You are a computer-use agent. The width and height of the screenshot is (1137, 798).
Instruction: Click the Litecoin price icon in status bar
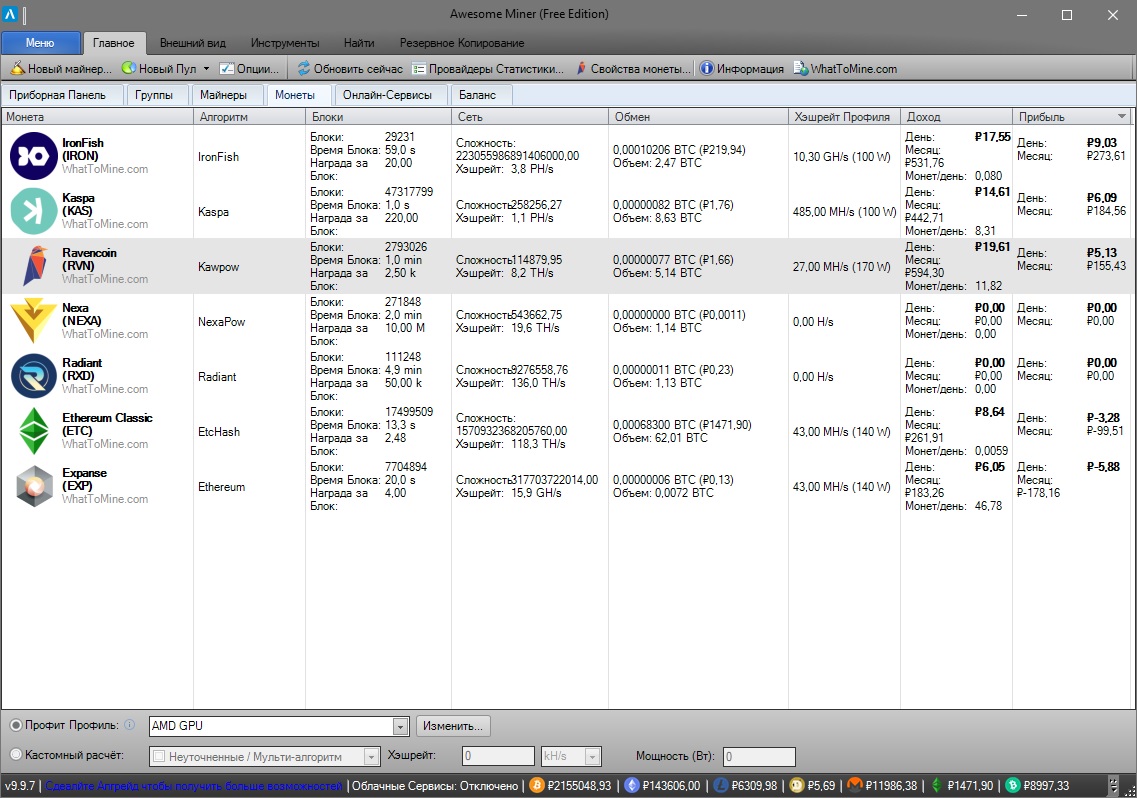pos(721,786)
